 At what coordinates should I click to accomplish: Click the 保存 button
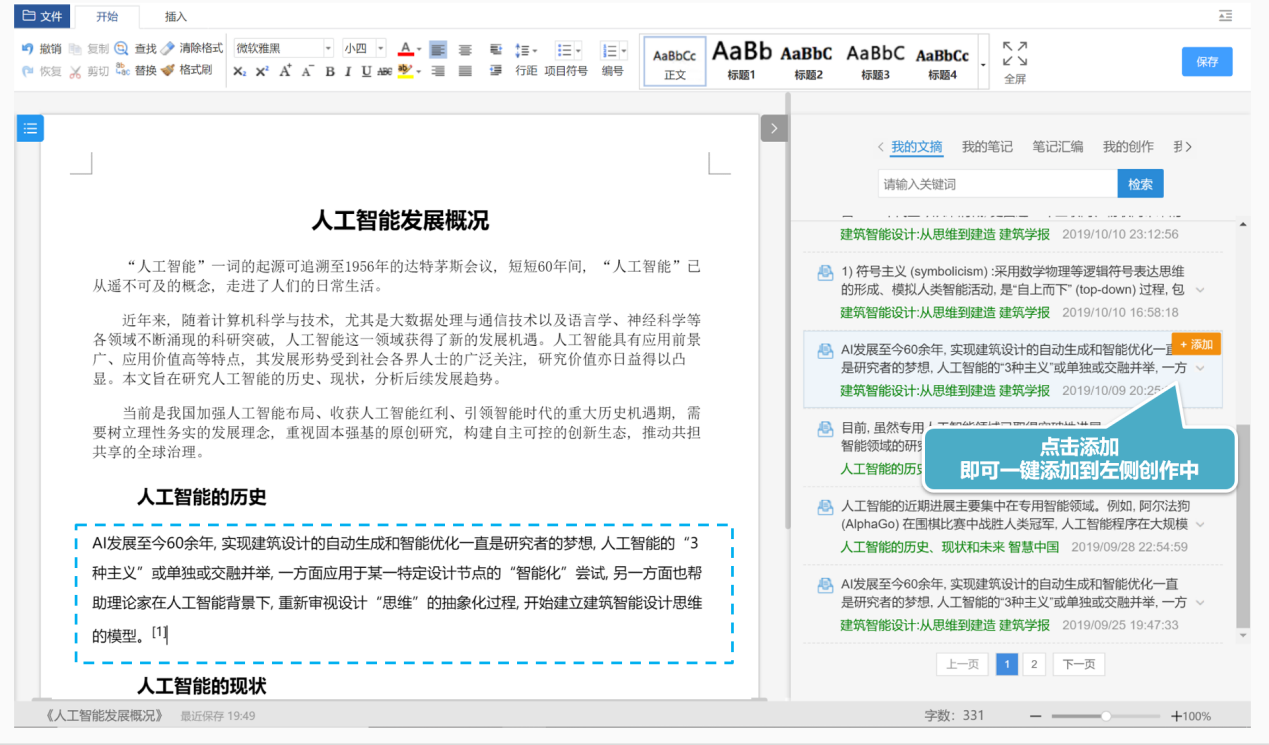point(1207,61)
